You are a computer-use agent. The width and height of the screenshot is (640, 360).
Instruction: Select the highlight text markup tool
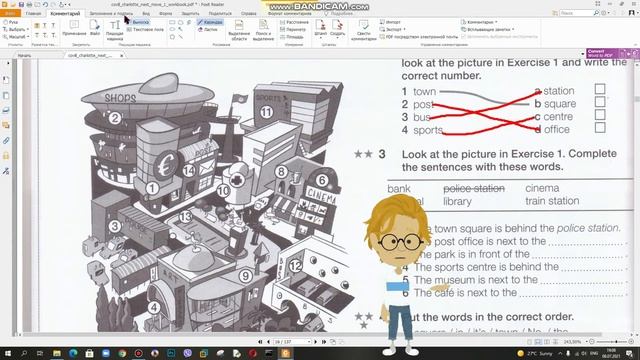[x=37, y=25]
